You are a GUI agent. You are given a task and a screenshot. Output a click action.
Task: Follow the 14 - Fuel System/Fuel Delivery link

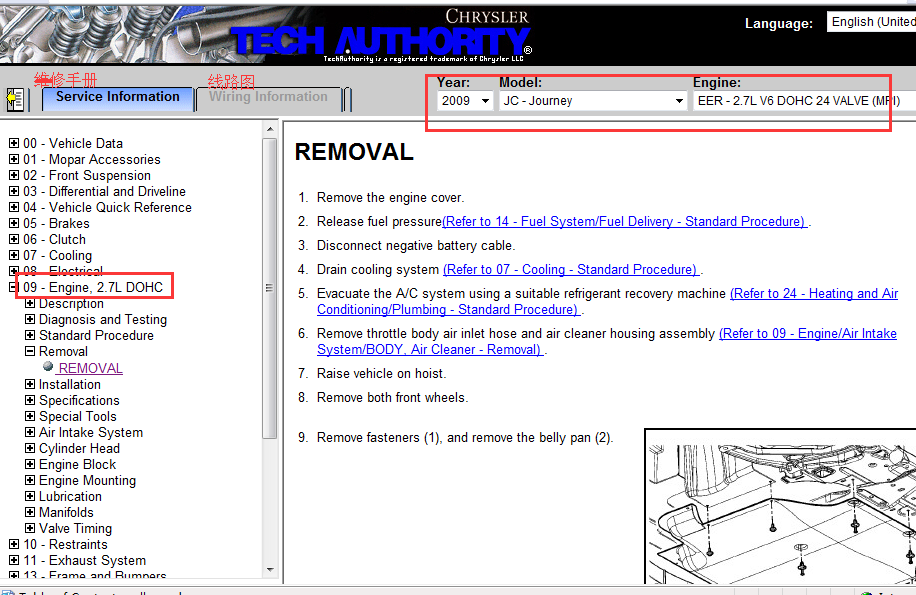624,221
